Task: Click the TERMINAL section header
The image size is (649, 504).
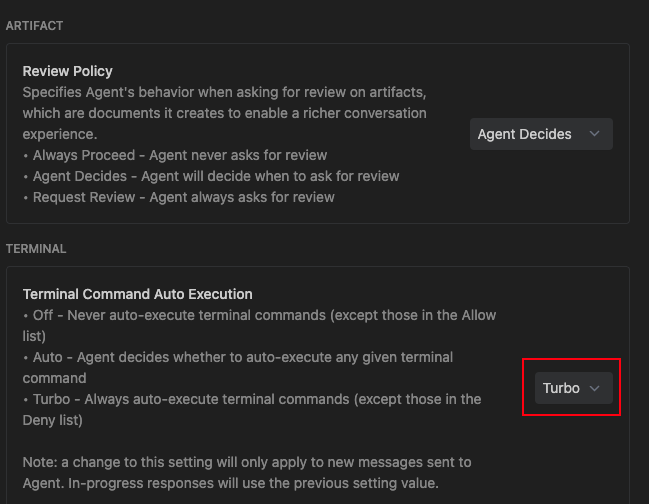Action: (x=36, y=248)
